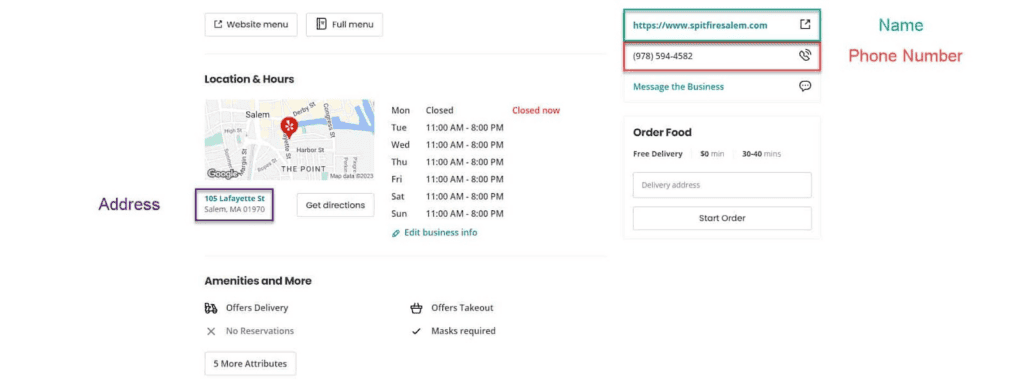Click the Sat hours 11:00 AM - 8:00 PM
Image resolution: width=1024 pixels, height=390 pixels.
coord(464,196)
